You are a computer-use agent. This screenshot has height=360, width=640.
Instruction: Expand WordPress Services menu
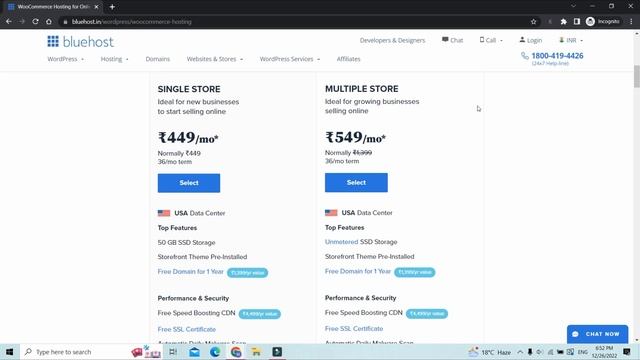click(x=290, y=59)
